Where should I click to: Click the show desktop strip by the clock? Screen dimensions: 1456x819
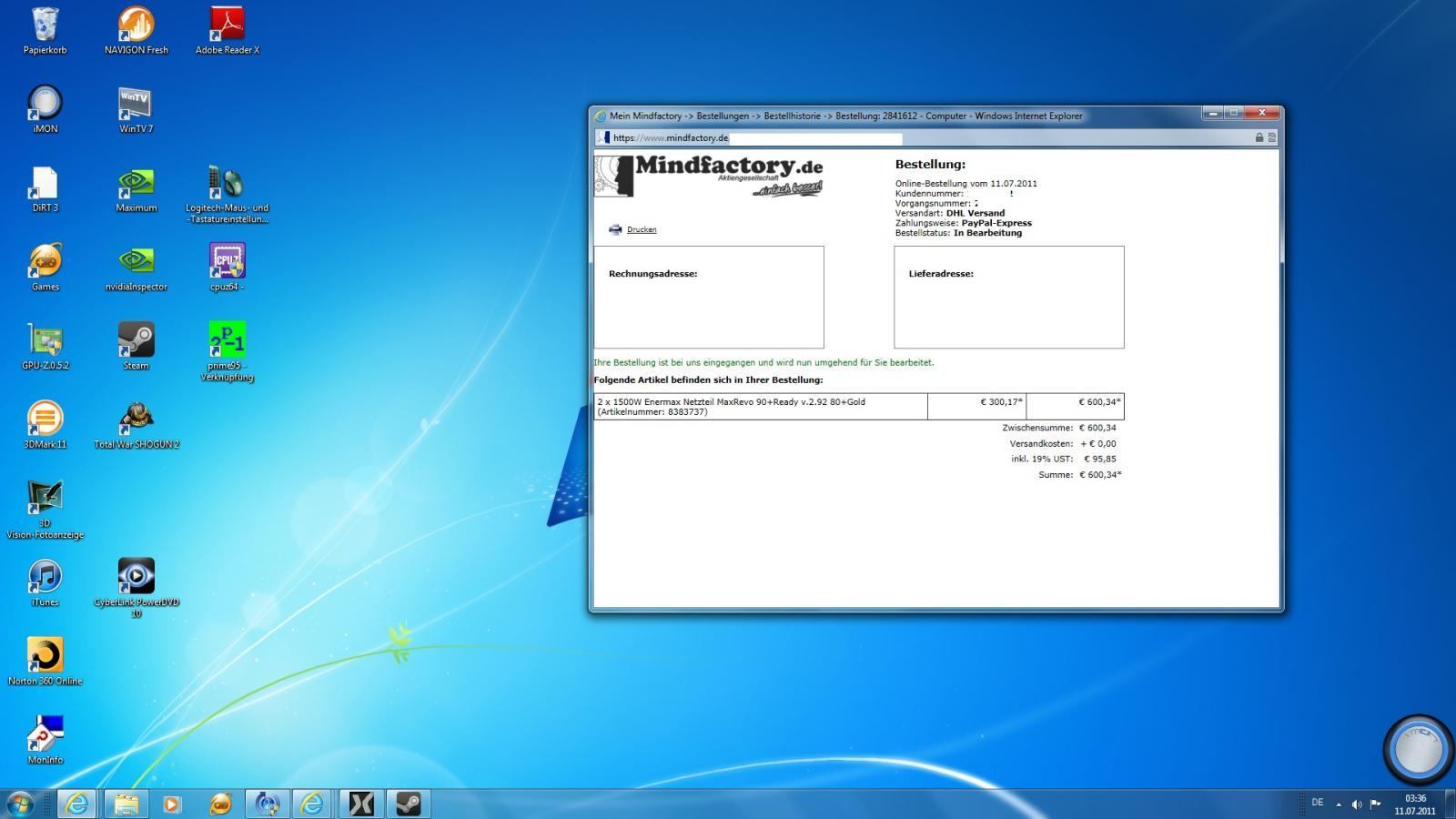click(1449, 804)
